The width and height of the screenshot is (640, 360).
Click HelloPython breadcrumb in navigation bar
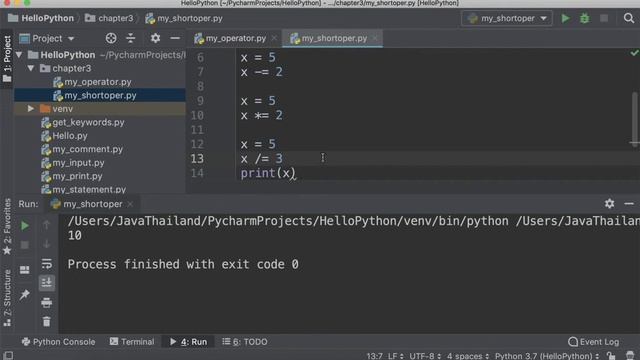(41, 18)
